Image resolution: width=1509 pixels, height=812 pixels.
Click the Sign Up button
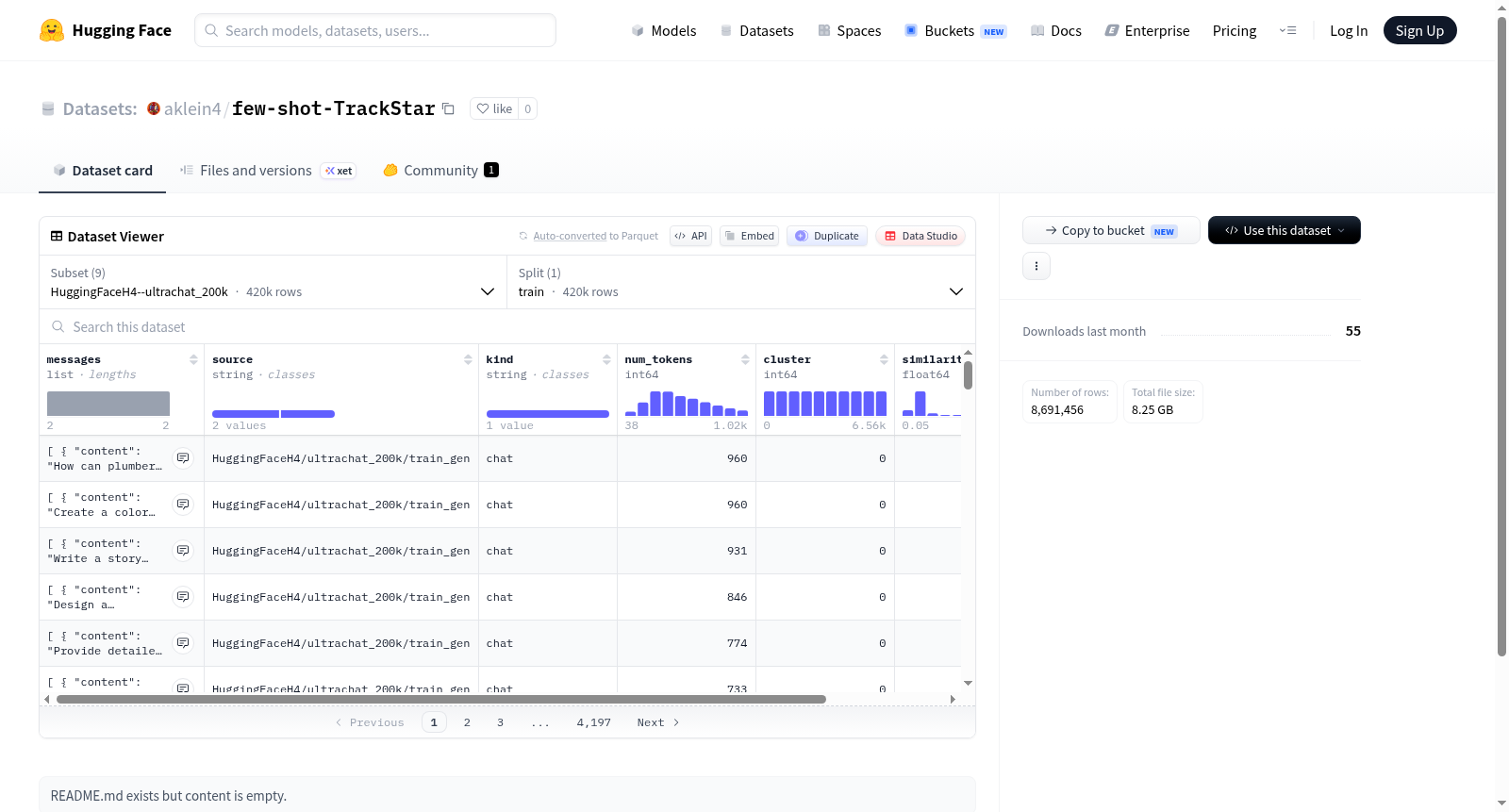pos(1419,31)
